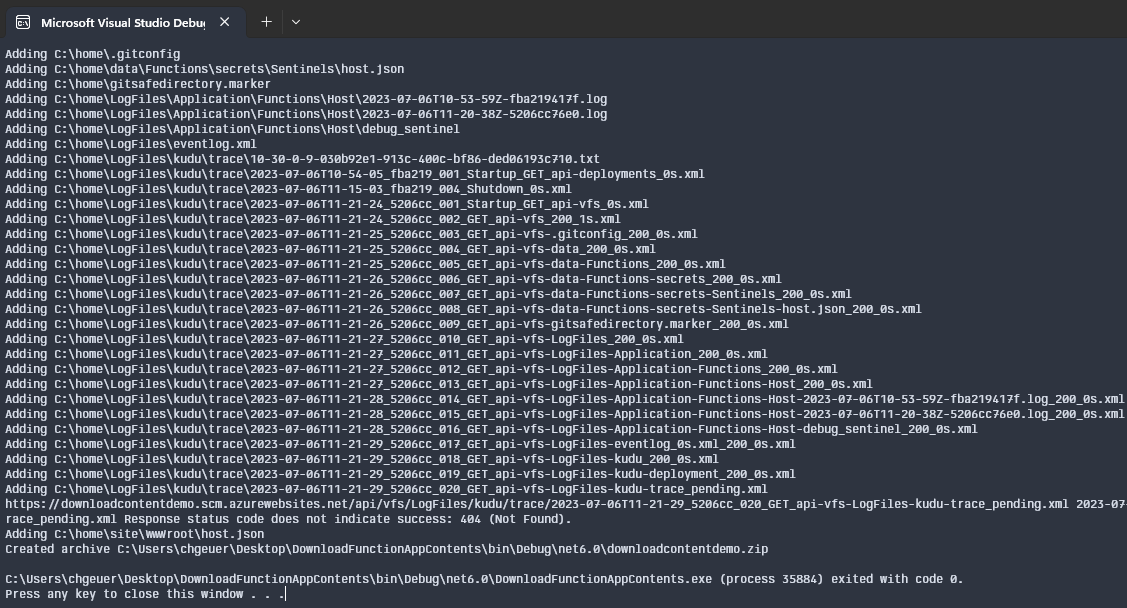Click the 007 secrets-Sentinels_200_0s.xml line

(428, 295)
